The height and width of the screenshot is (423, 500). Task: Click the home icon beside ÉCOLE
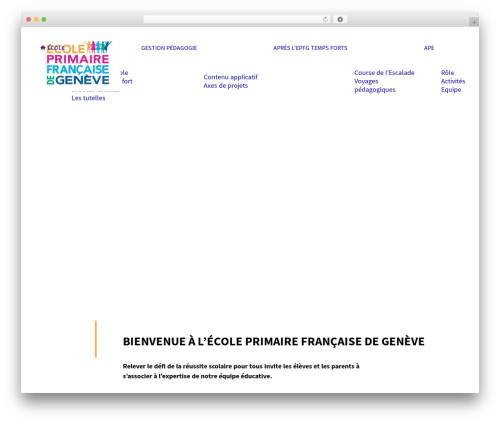43,48
